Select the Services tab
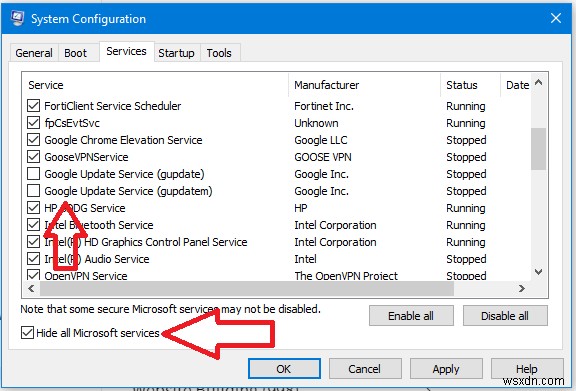576x391 pixels. tap(126, 51)
